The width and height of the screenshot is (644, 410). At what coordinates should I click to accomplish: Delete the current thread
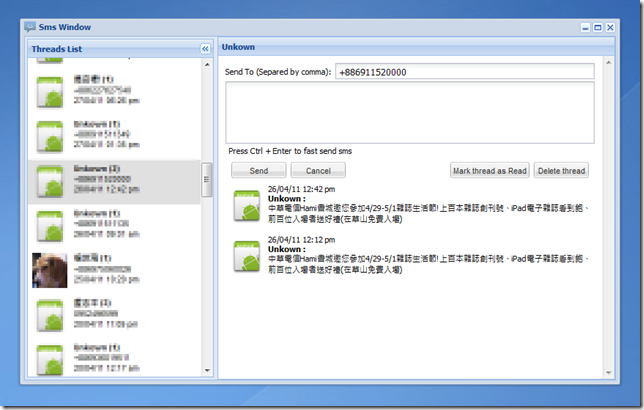(561, 170)
